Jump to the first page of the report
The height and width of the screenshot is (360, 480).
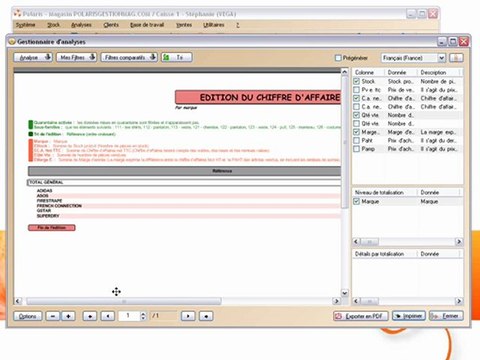pos(90,316)
